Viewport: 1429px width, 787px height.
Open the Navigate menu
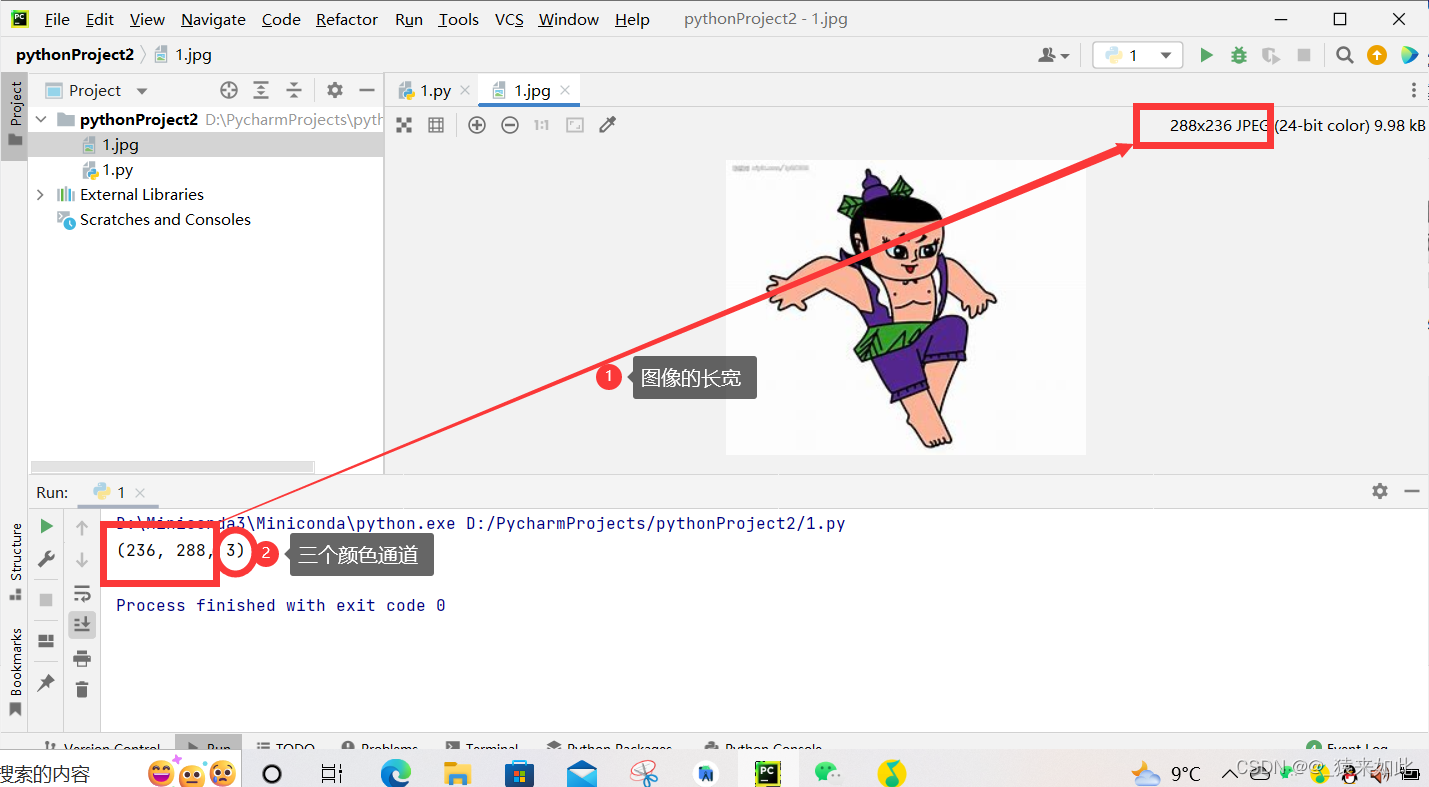213,19
